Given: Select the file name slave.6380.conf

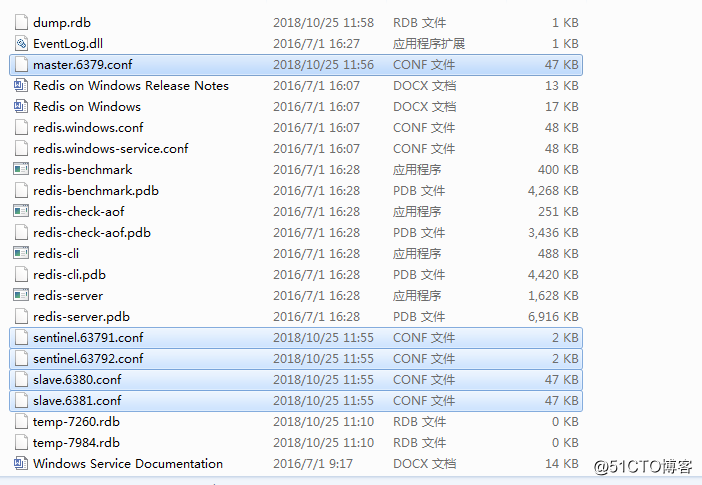Looking at the screenshot, I should (x=77, y=380).
